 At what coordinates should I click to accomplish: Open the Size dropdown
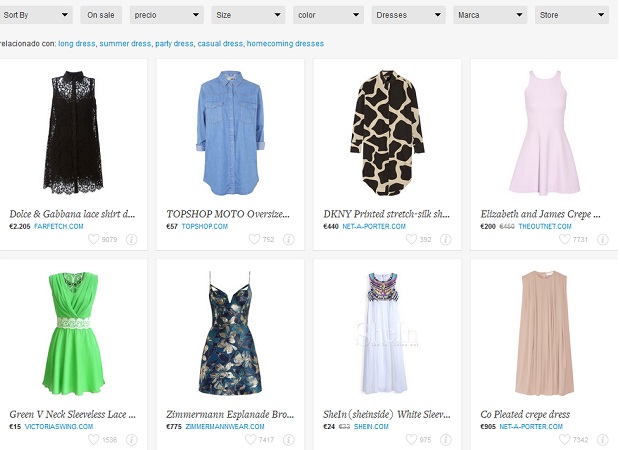248,15
